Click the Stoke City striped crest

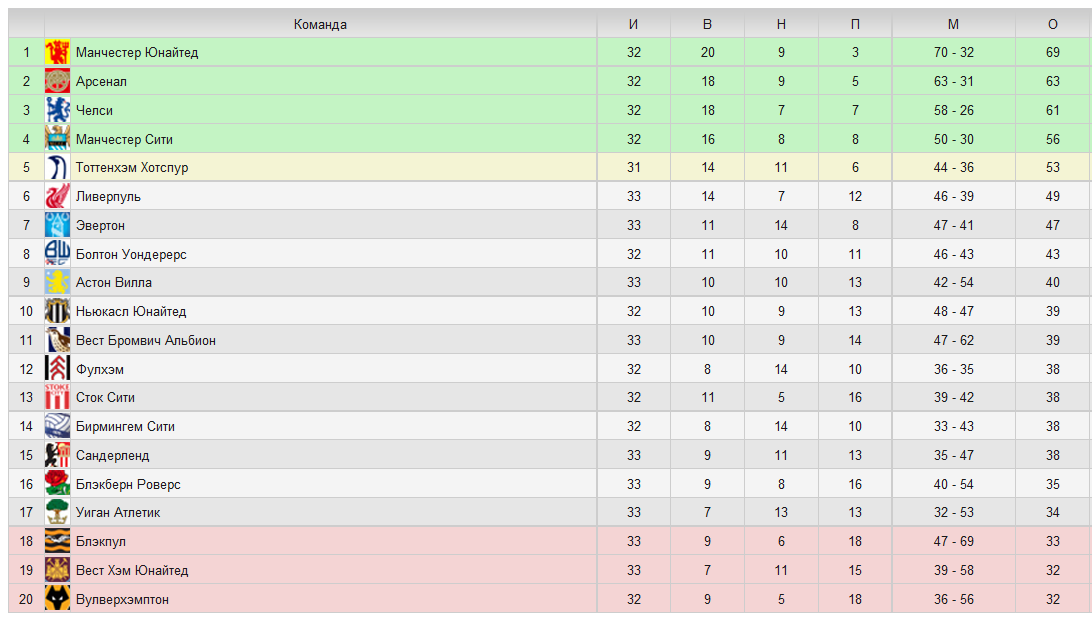pos(57,398)
